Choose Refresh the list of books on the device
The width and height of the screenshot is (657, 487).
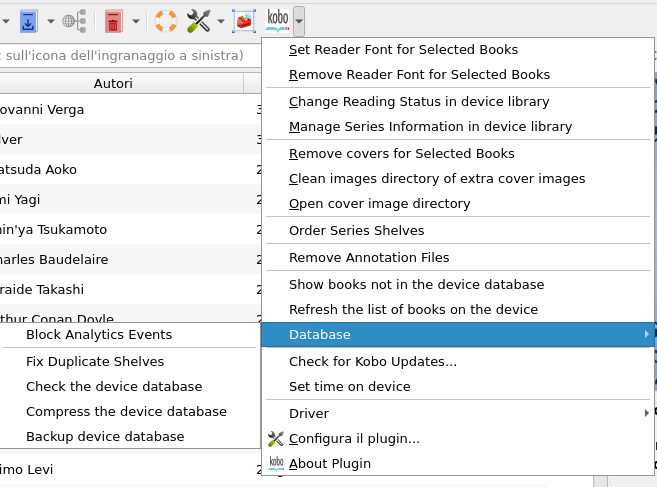point(458,309)
